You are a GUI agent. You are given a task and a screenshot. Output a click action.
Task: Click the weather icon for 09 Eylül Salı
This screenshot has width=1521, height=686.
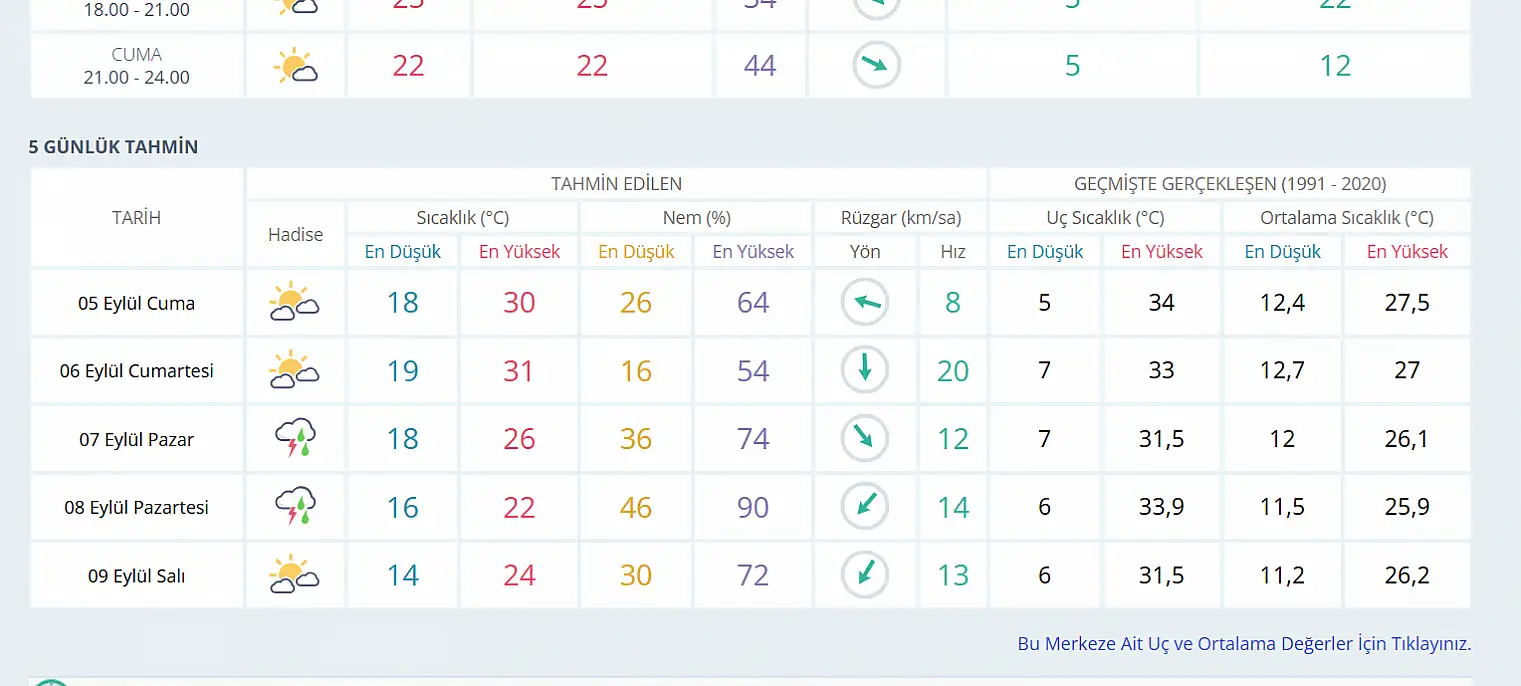(x=294, y=575)
